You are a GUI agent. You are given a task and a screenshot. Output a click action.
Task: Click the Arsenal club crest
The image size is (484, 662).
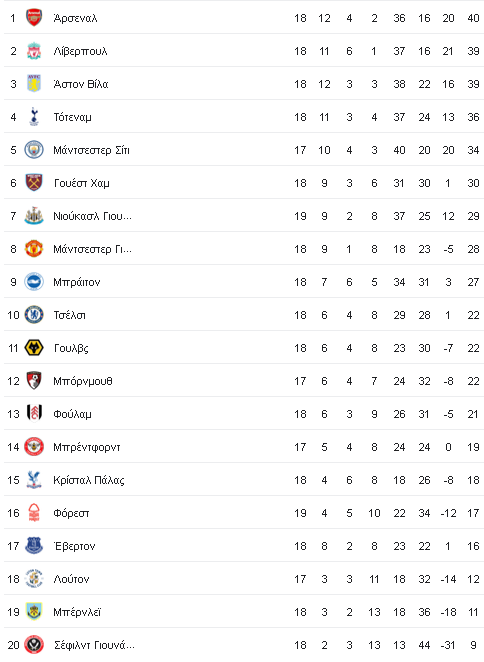tap(34, 18)
